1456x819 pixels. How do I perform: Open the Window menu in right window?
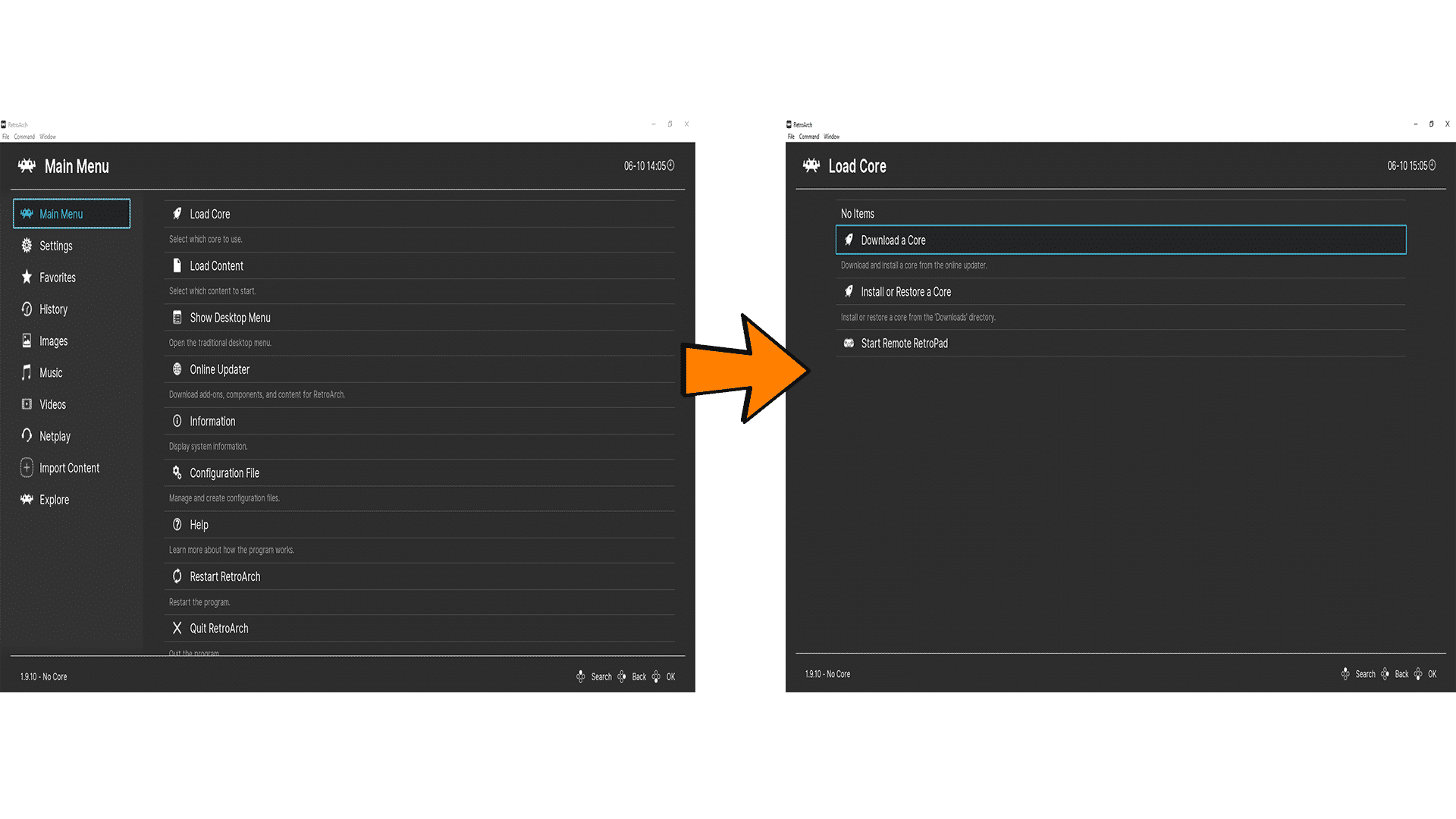coord(831,137)
